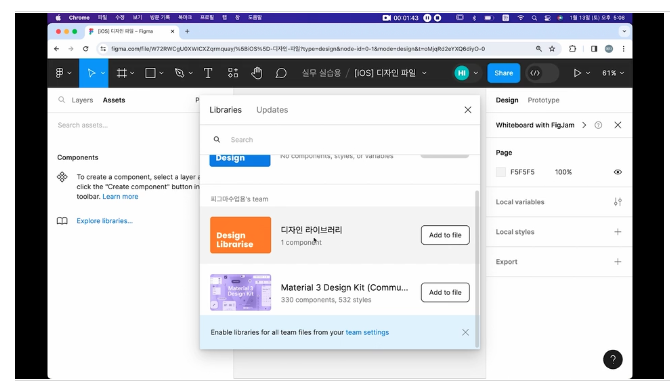This screenshot has height=389, width=670.
Task: Toggle page background visibility eye
Action: tap(617, 172)
